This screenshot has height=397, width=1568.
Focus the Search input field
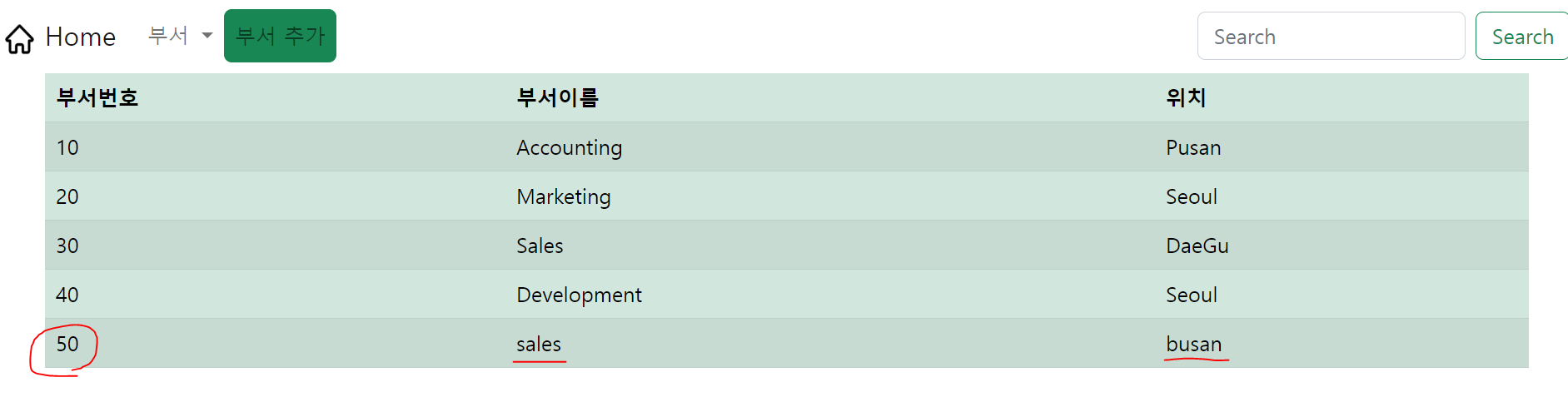(1331, 36)
